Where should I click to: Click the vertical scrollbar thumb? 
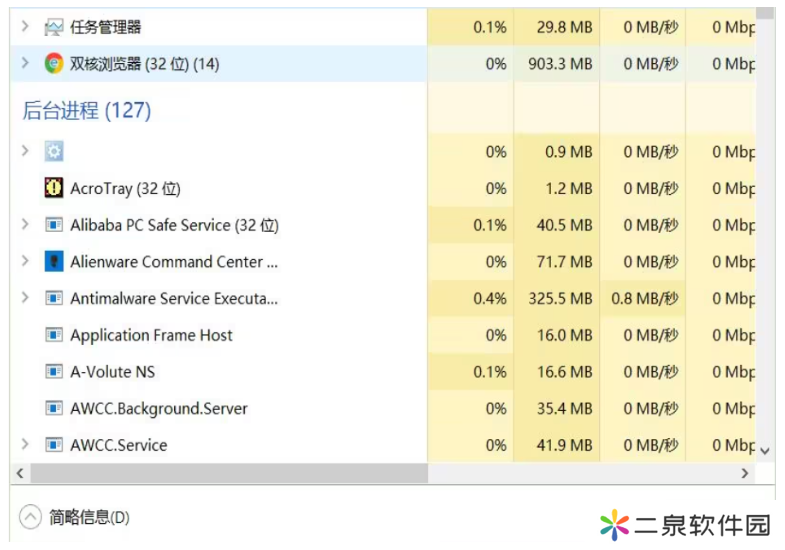[765, 13]
